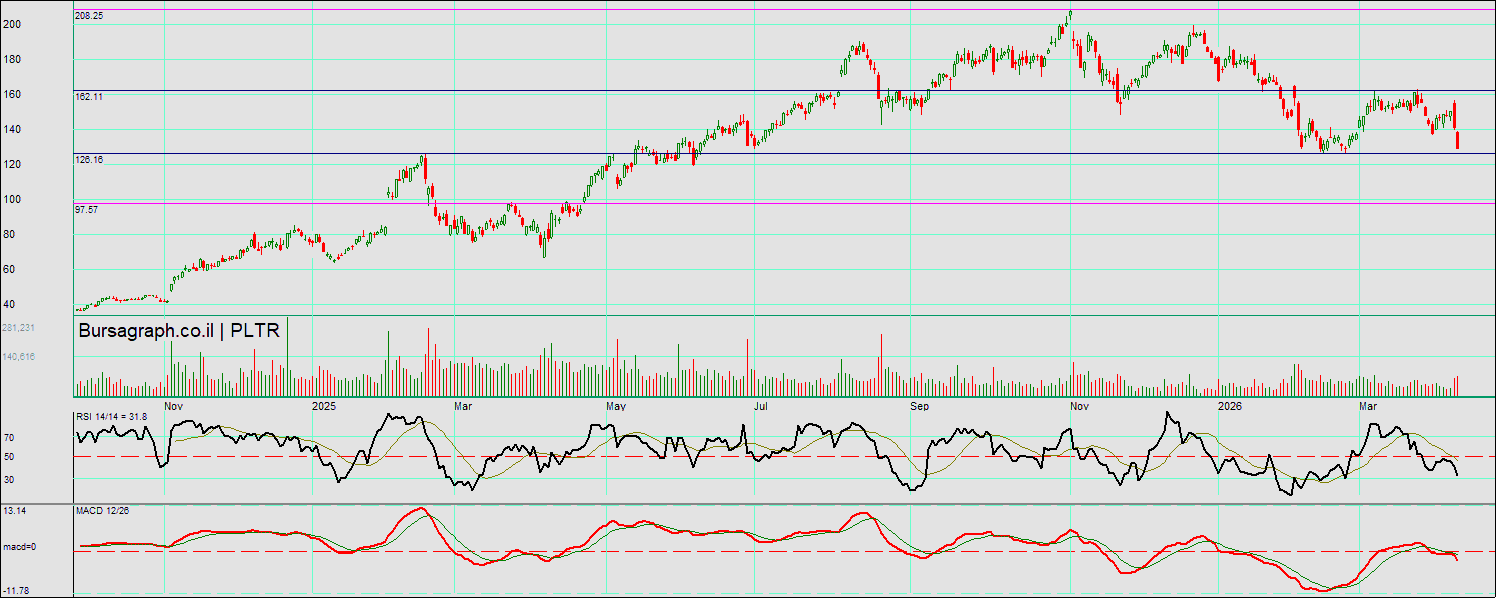Click the 120 price axis label
Image resolution: width=1496 pixels, height=598 pixels.
point(12,164)
